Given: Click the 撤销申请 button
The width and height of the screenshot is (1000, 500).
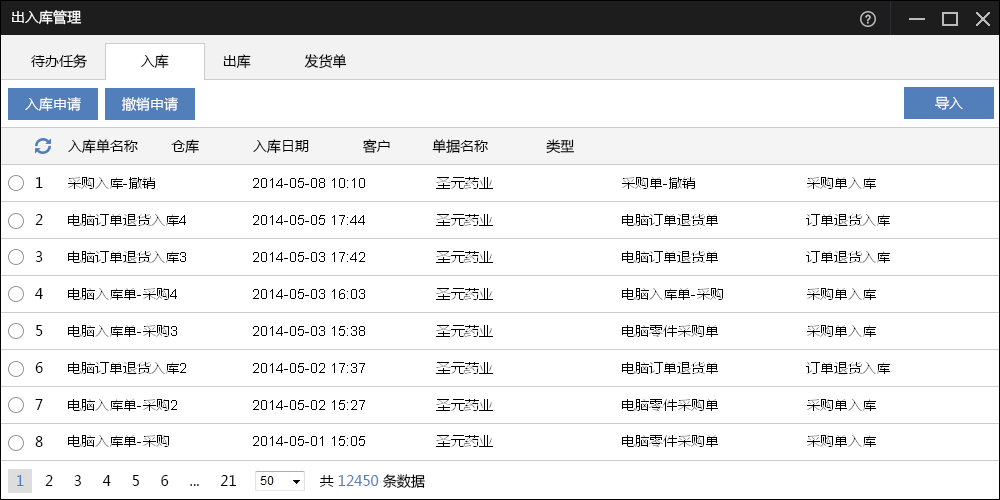Looking at the screenshot, I should point(150,104).
